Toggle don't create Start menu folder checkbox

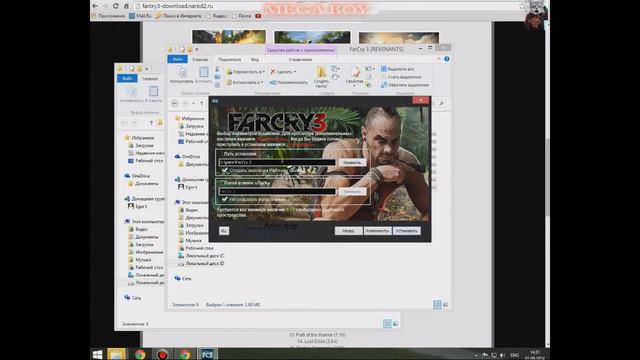click(225, 199)
